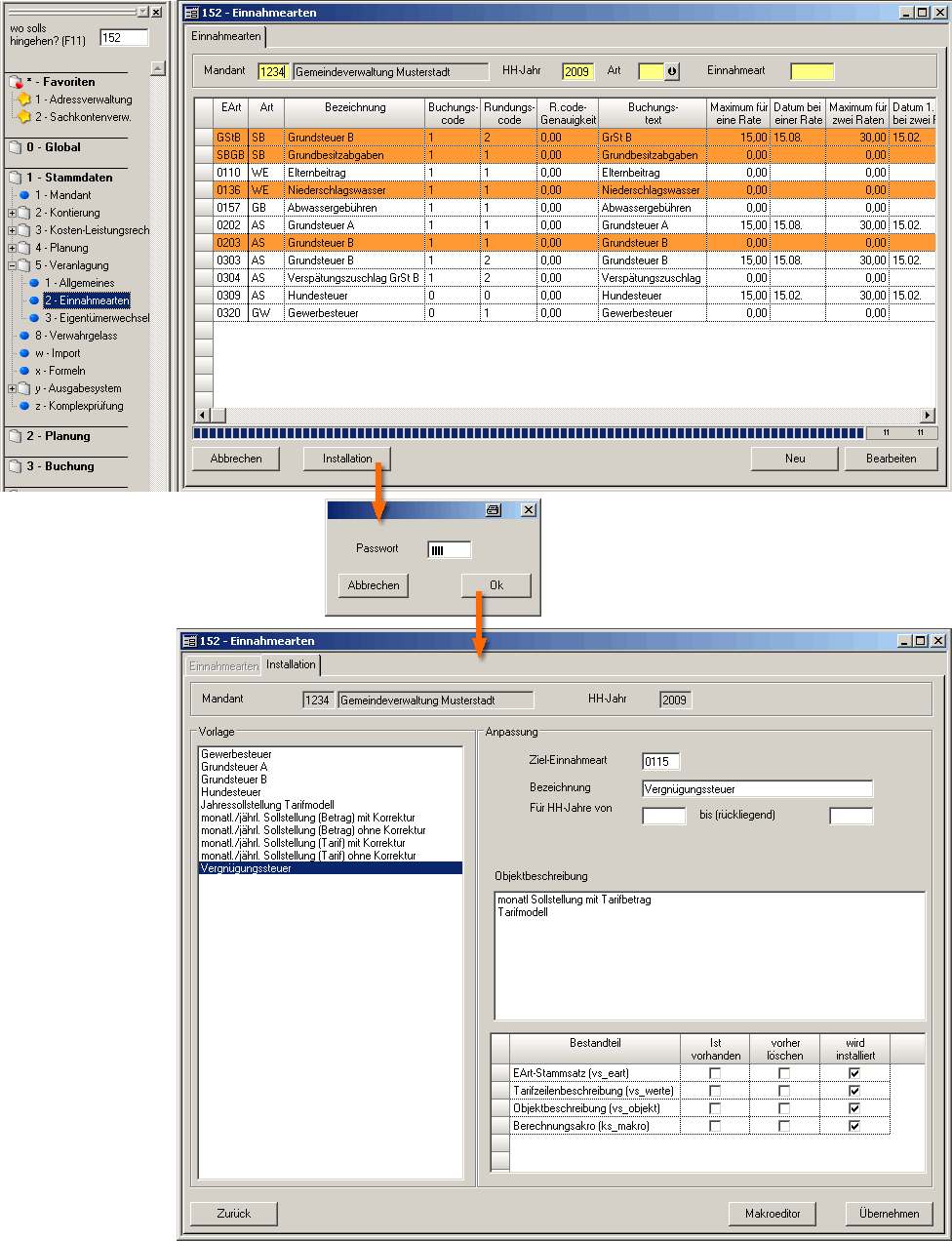Check 'vorher löschen' for Tarifzeilenbeschreibung

coord(784,1091)
